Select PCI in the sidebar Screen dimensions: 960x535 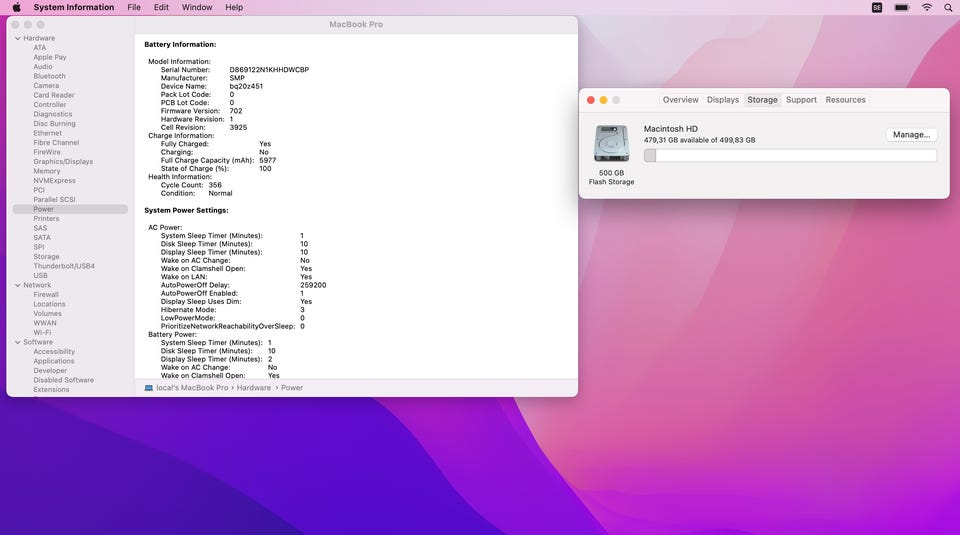tap(39, 190)
